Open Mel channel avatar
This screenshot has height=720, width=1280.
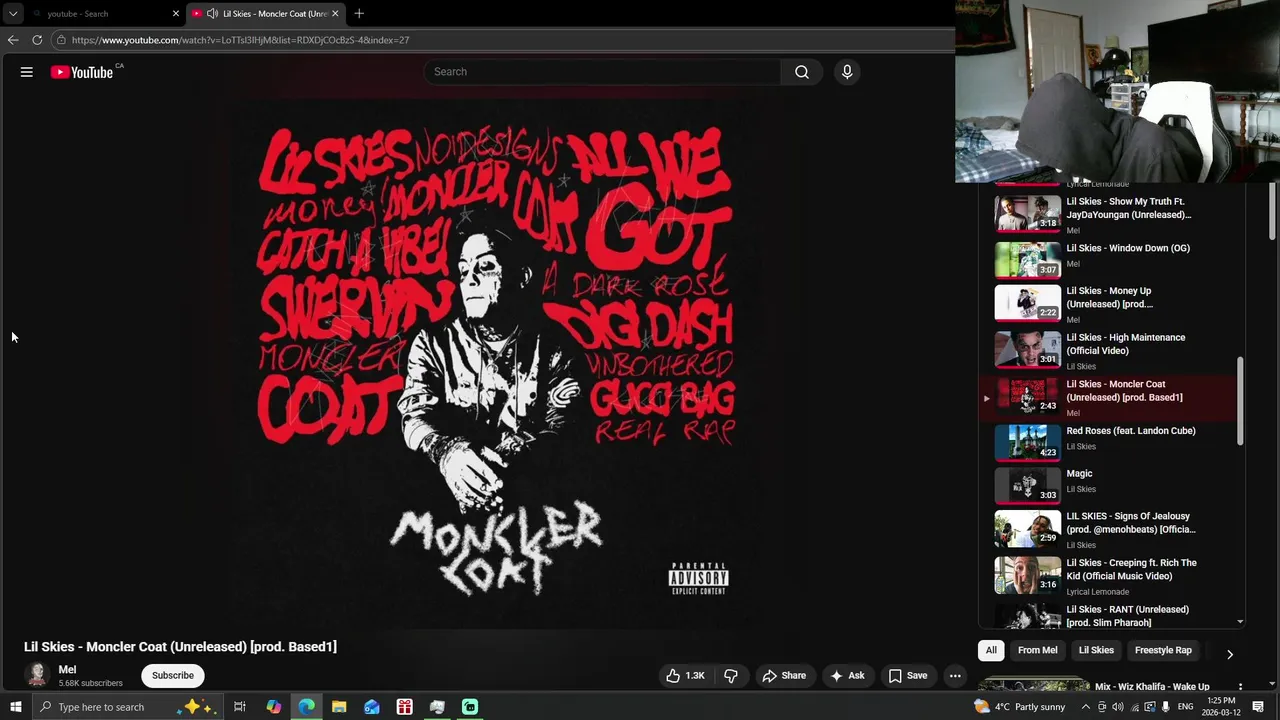[x=37, y=676]
